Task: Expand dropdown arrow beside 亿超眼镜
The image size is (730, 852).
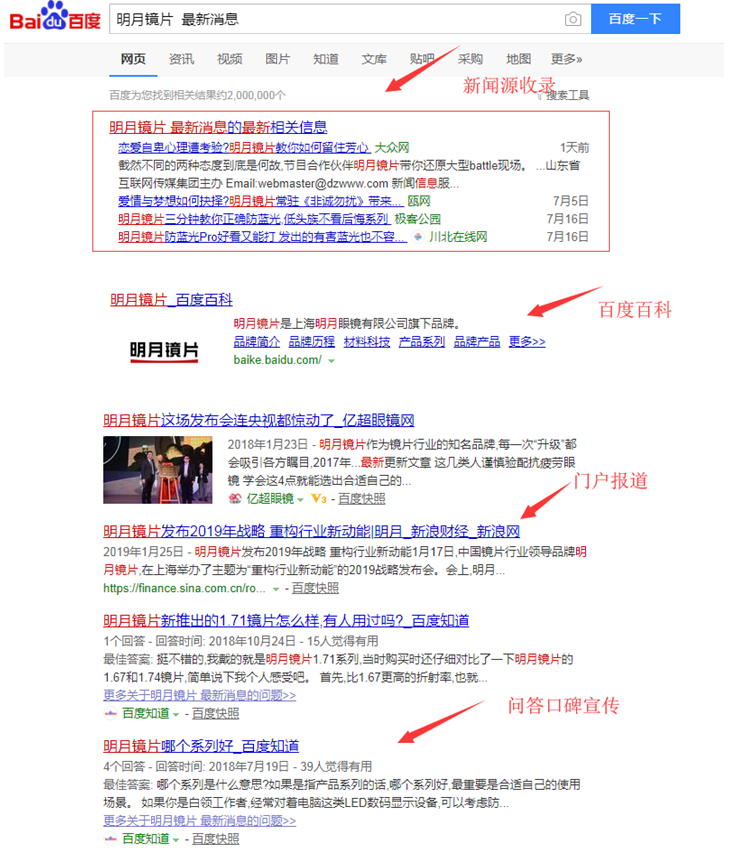Action: tap(301, 500)
